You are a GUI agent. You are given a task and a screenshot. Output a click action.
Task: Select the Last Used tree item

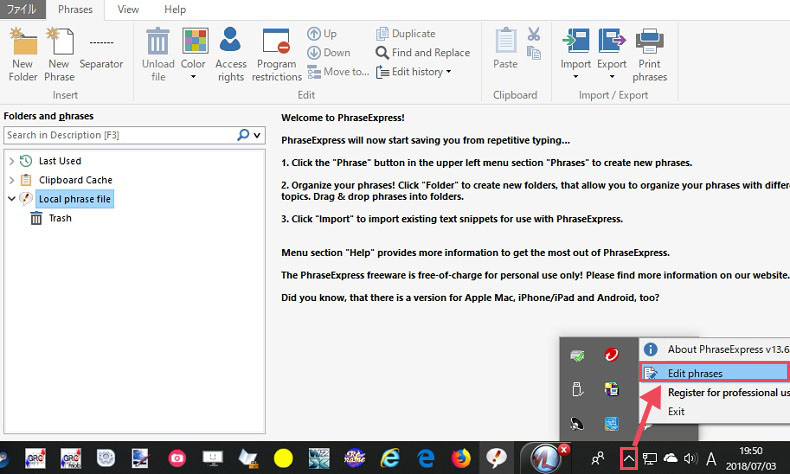[x=60, y=161]
